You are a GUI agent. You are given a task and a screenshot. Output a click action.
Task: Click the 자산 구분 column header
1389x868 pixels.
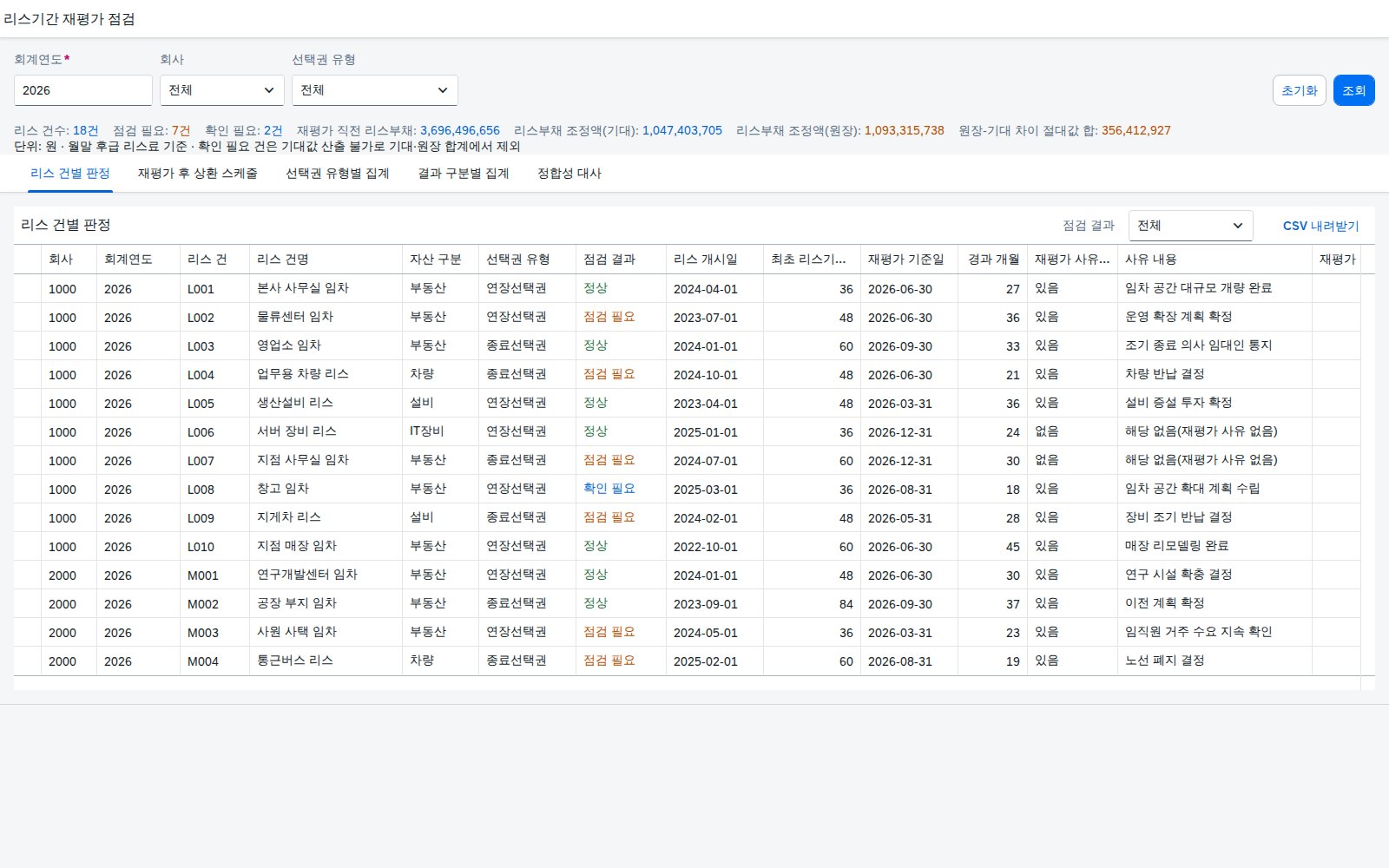click(440, 260)
